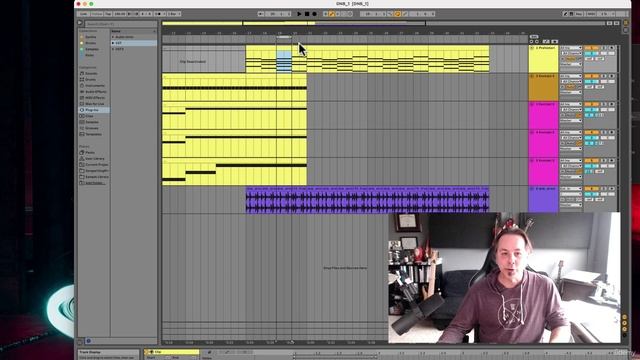The width and height of the screenshot is (640, 360).
Task: Open the Drums category in the browser
Action: 91,80
